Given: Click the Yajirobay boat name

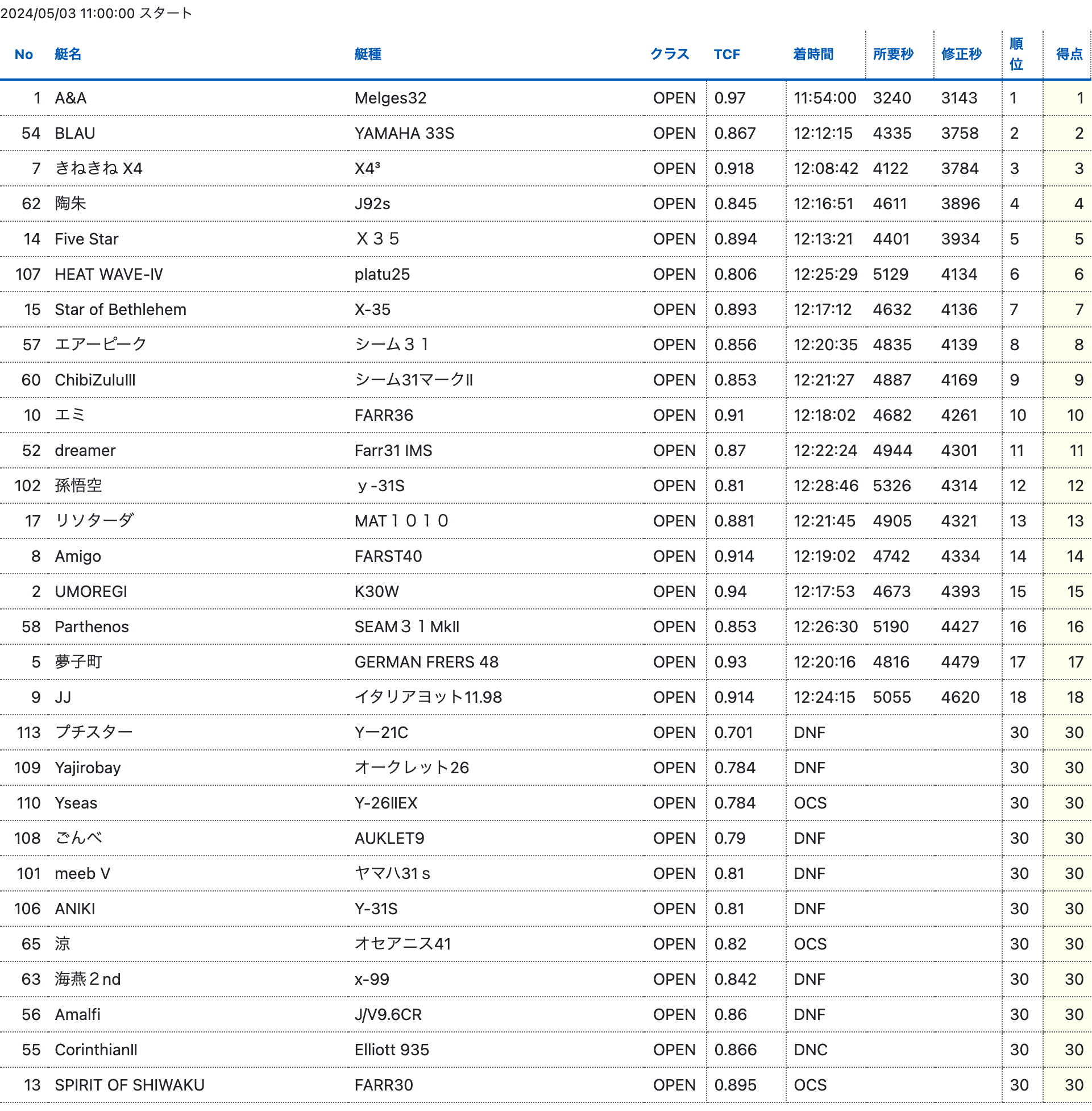Looking at the screenshot, I should [87, 768].
